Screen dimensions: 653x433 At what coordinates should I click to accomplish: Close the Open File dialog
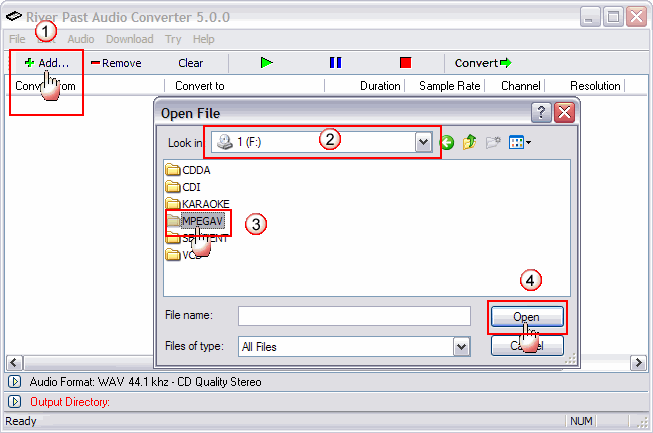(564, 112)
